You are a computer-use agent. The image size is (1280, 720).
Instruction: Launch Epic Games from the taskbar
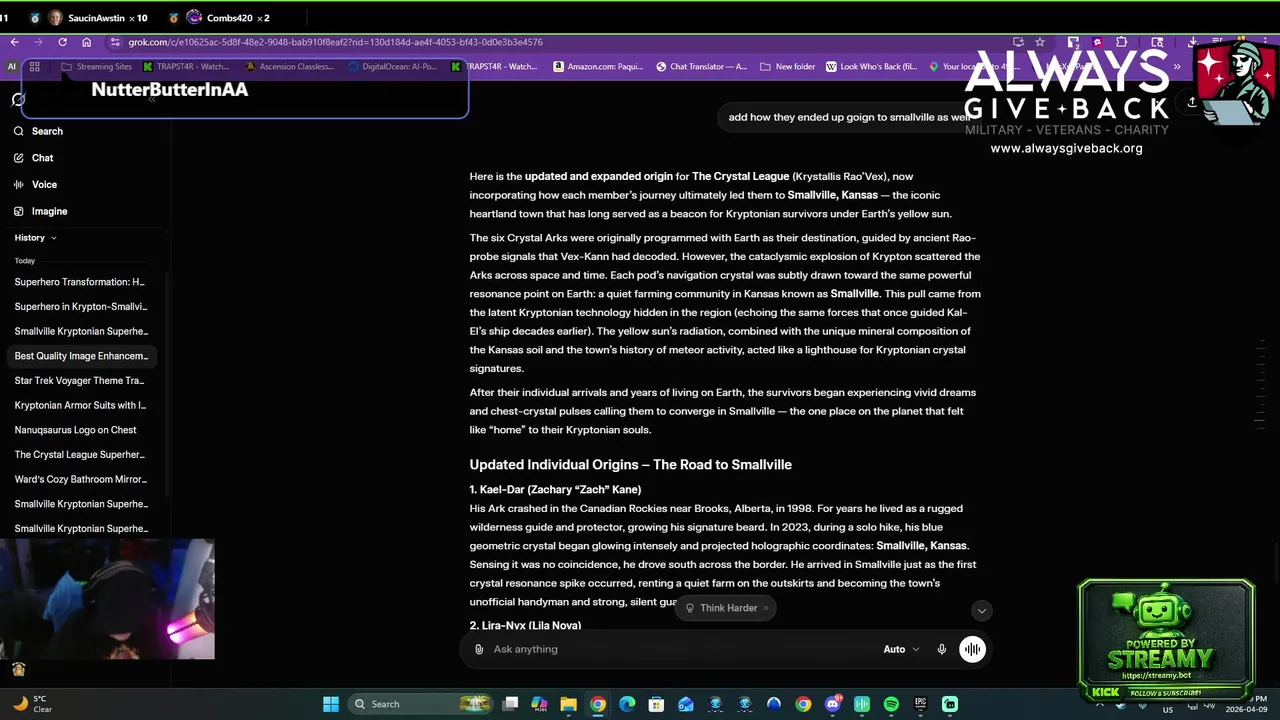[x=920, y=704]
